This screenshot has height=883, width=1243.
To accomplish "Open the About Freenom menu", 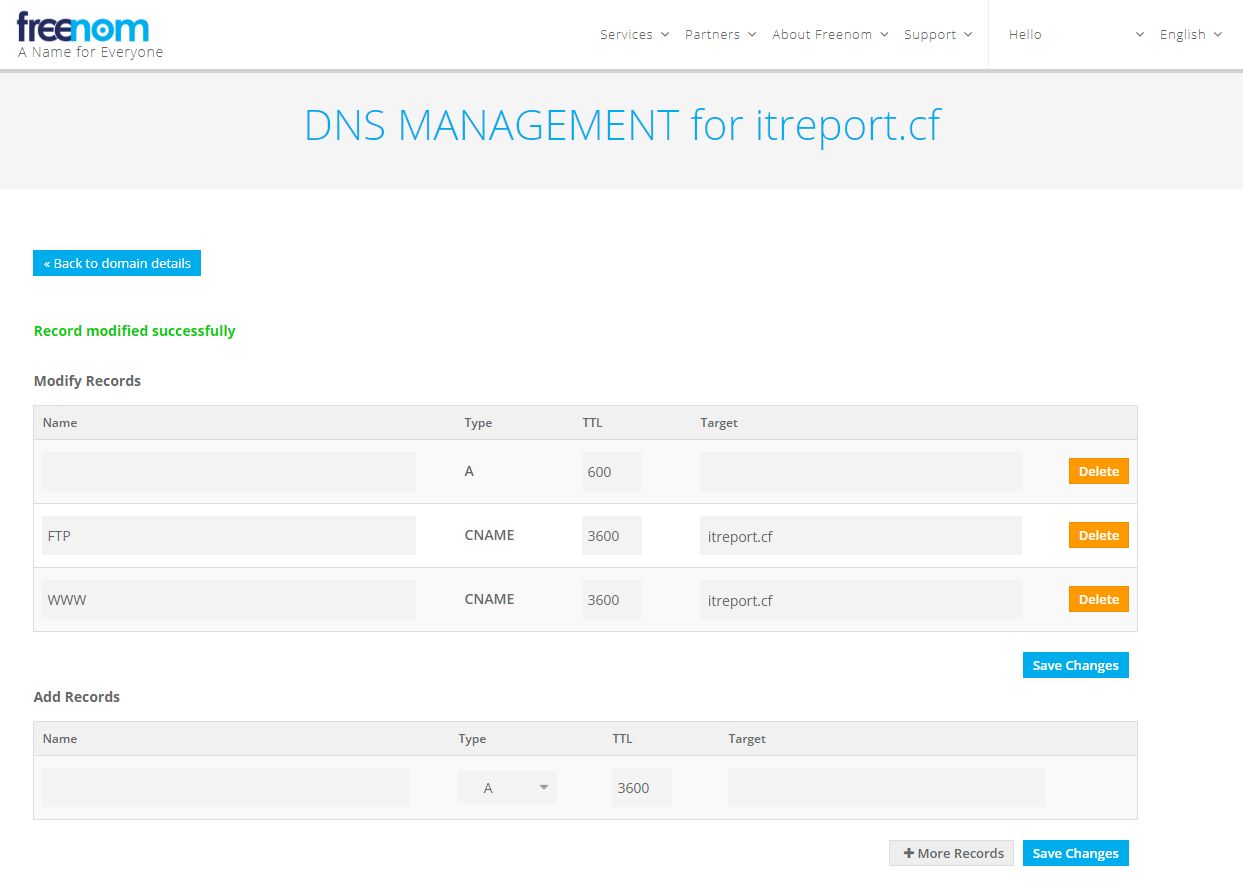I will (x=829, y=34).
